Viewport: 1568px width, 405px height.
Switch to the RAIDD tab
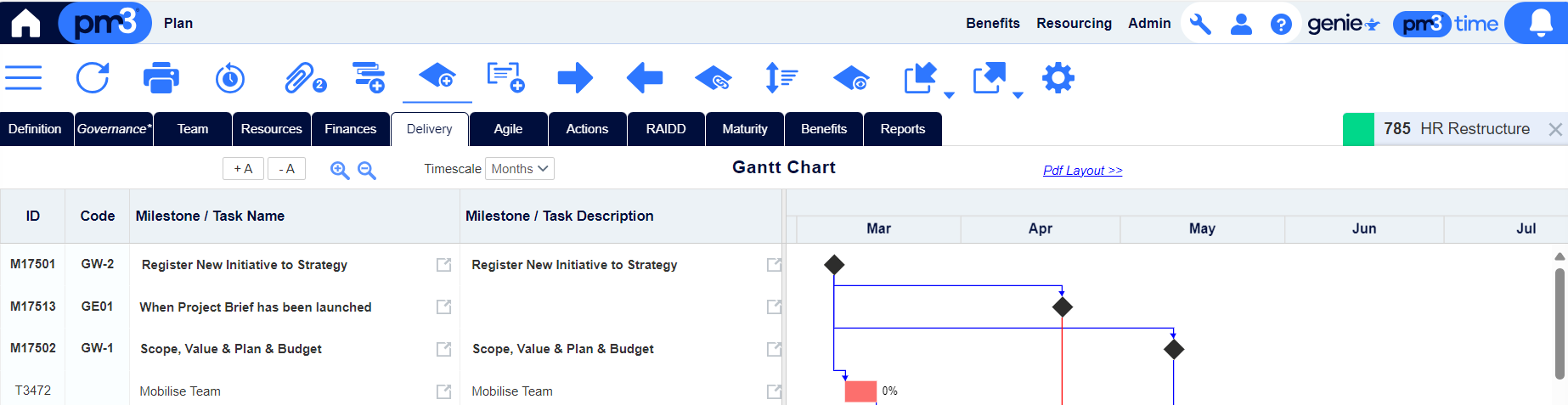click(666, 129)
